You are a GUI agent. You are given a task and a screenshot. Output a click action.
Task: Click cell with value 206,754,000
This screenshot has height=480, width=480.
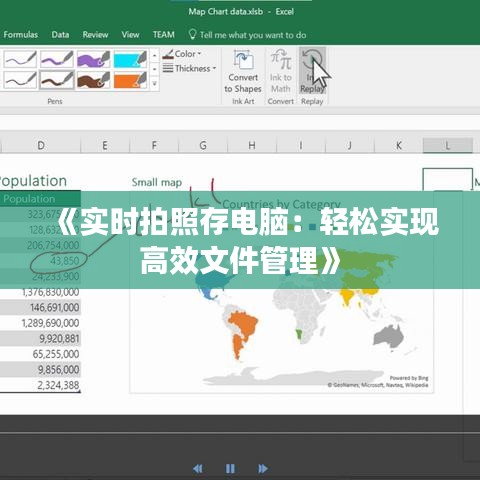pyautogui.click(x=40, y=245)
